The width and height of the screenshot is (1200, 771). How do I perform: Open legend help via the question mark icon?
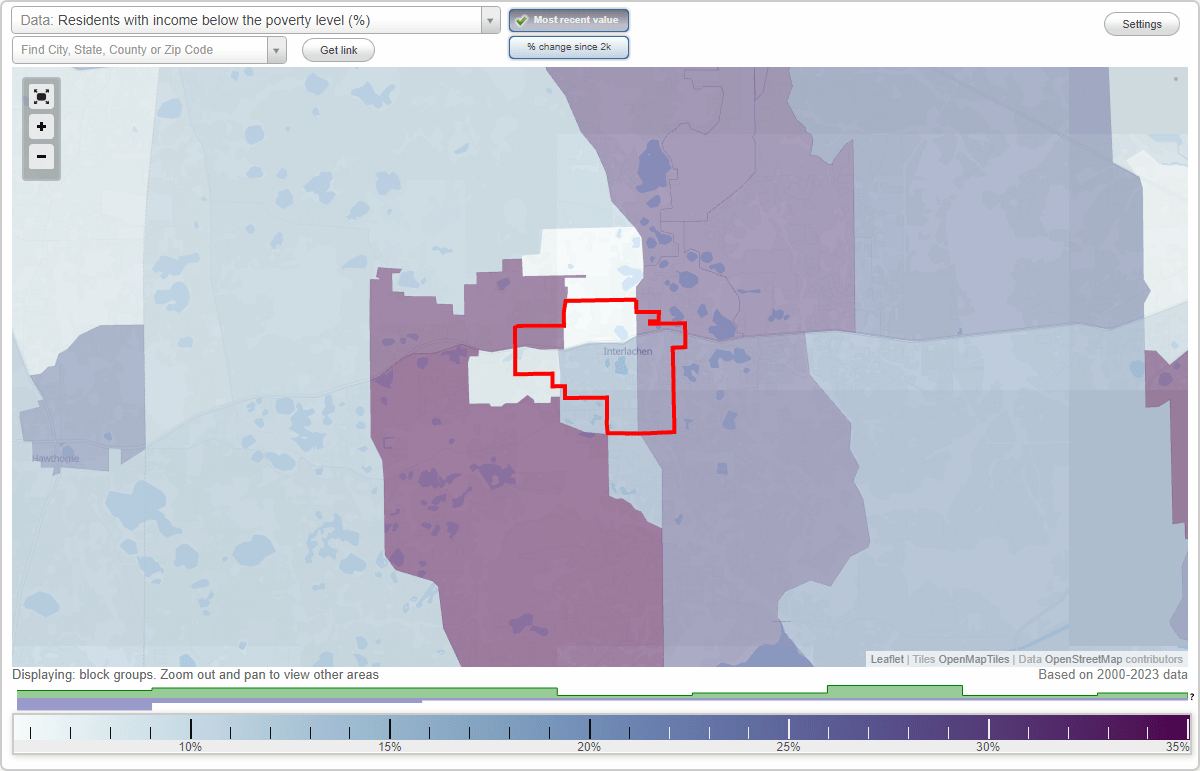(1191, 697)
